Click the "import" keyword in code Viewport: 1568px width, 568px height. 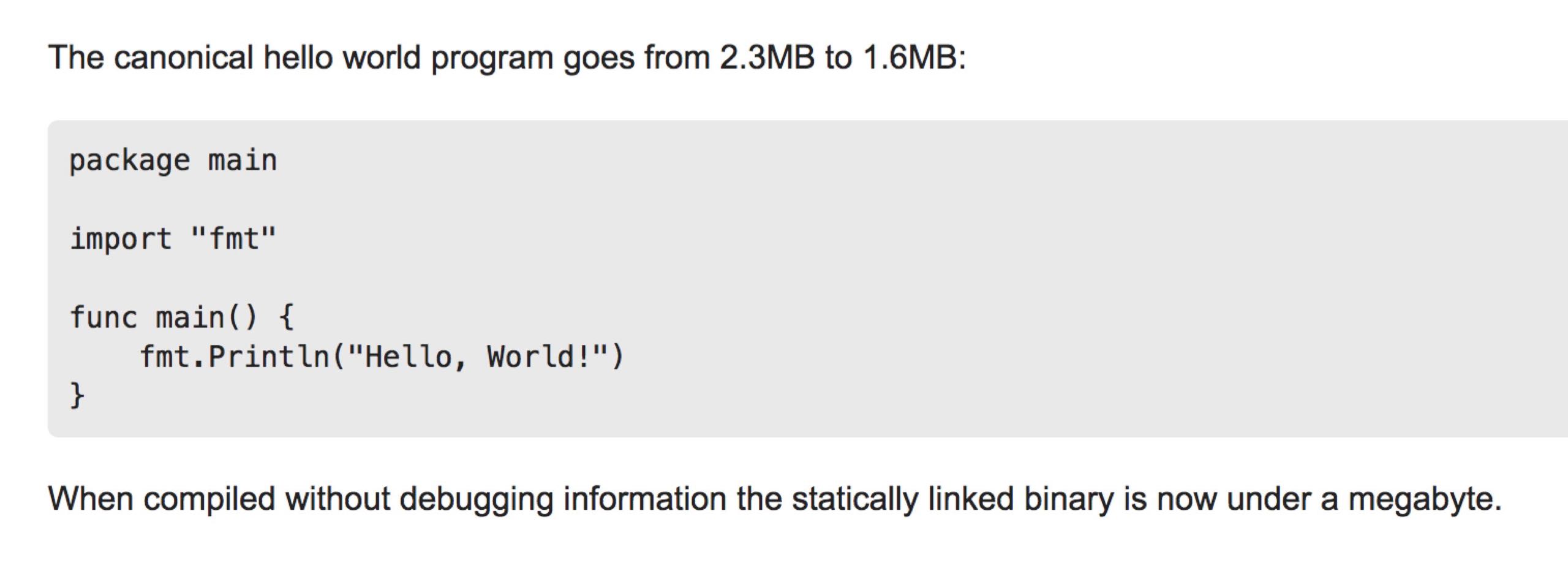[x=121, y=239]
